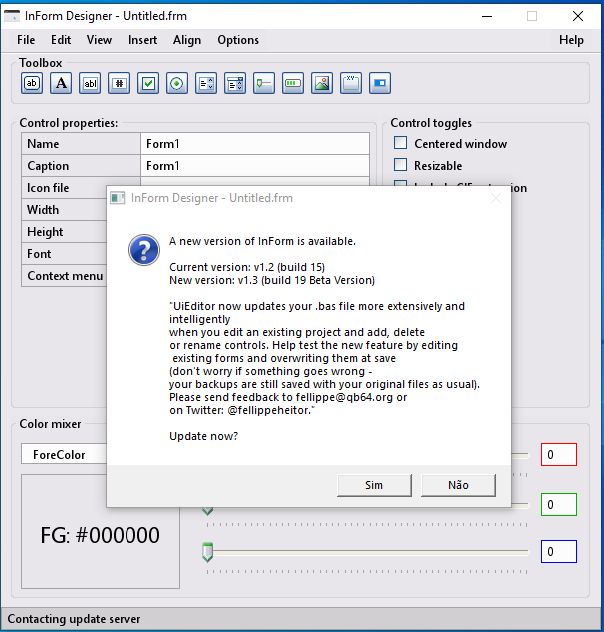Click the 'Update now?' text in dialog
The image size is (604, 632).
203,436
